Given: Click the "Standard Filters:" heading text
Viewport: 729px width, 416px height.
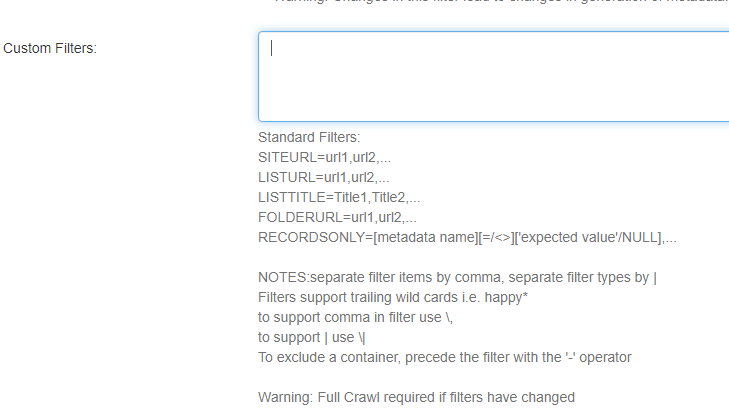Looking at the screenshot, I should click(309, 137).
